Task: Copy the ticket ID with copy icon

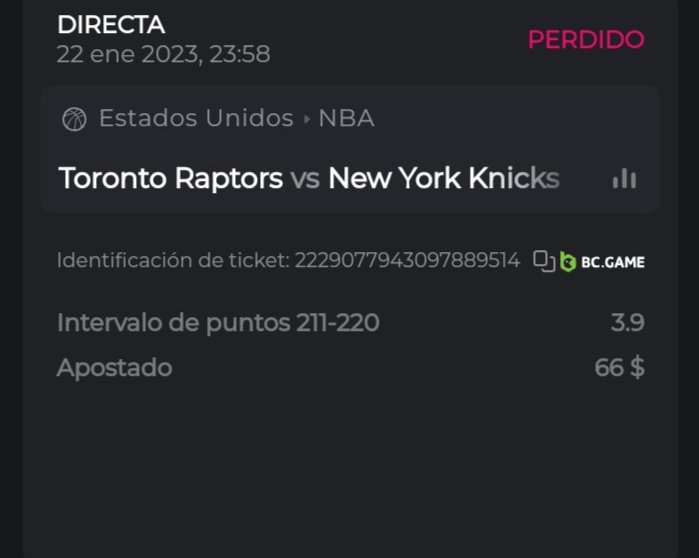Action: (543, 261)
